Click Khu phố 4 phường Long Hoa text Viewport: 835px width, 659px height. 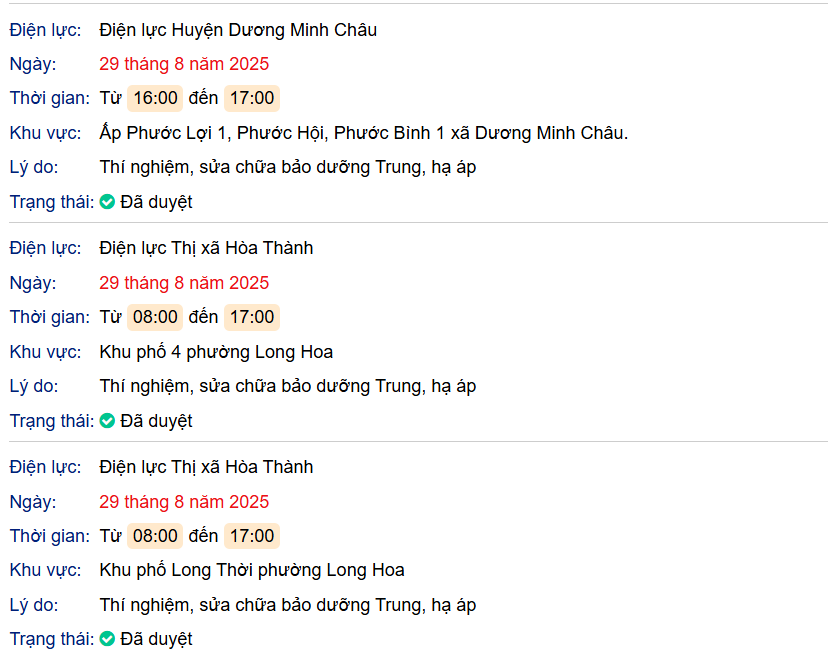pos(216,352)
